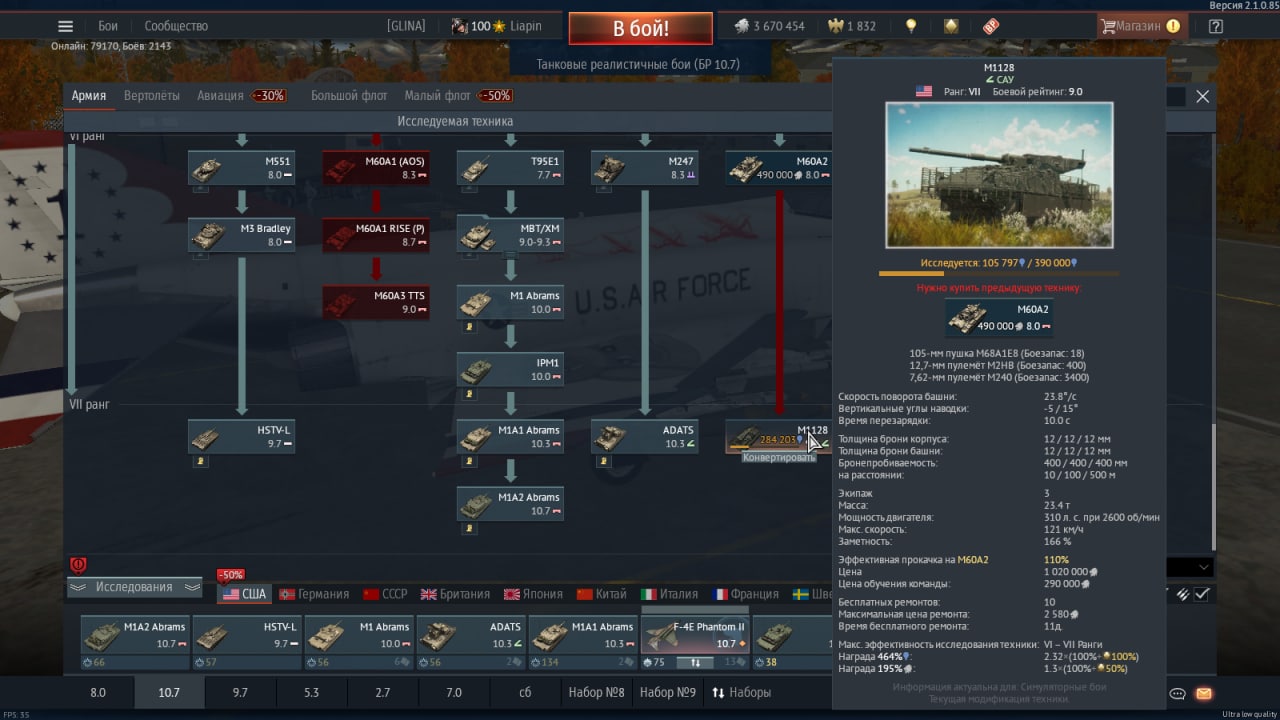Viewport: 1280px width, 720px height.
Task: Start battle with В бой! button
Action: click(640, 28)
